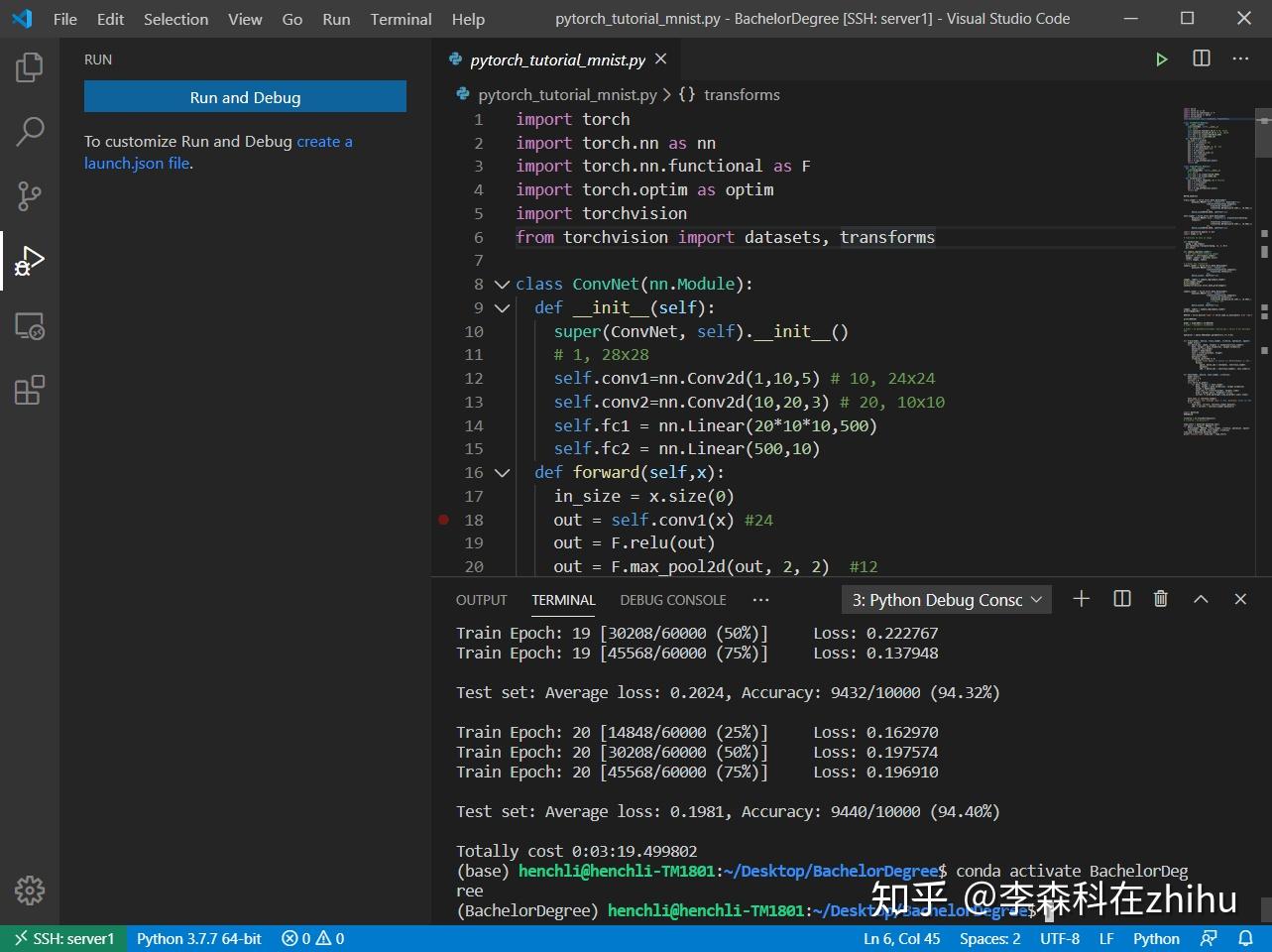The height and width of the screenshot is (952, 1272).
Task: Toggle the breakpoint on line 18
Action: point(443,520)
